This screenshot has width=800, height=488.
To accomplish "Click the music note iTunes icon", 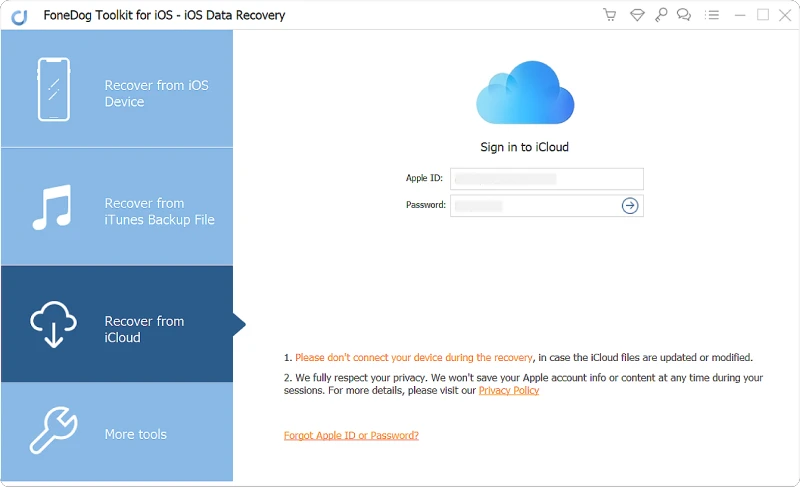I will click(52, 208).
